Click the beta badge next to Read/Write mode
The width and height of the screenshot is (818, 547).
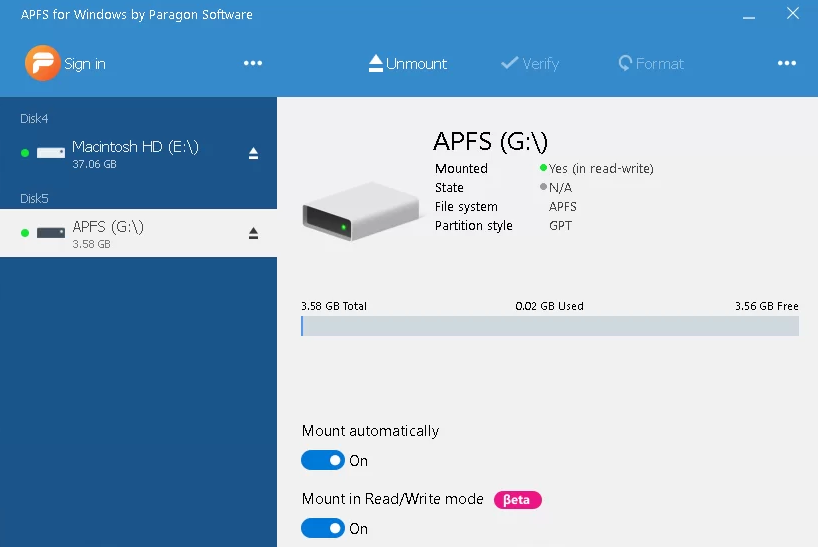pyautogui.click(x=517, y=499)
